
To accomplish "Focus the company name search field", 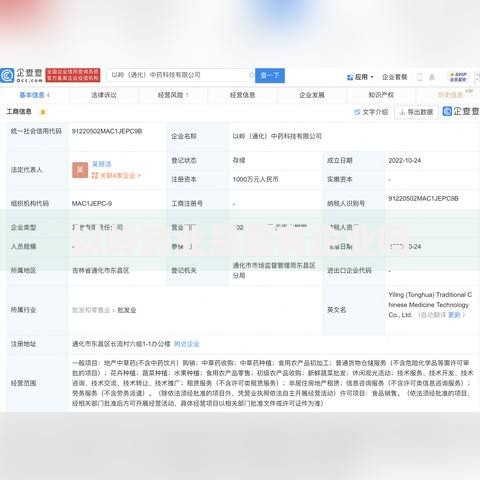I will (x=180, y=75).
